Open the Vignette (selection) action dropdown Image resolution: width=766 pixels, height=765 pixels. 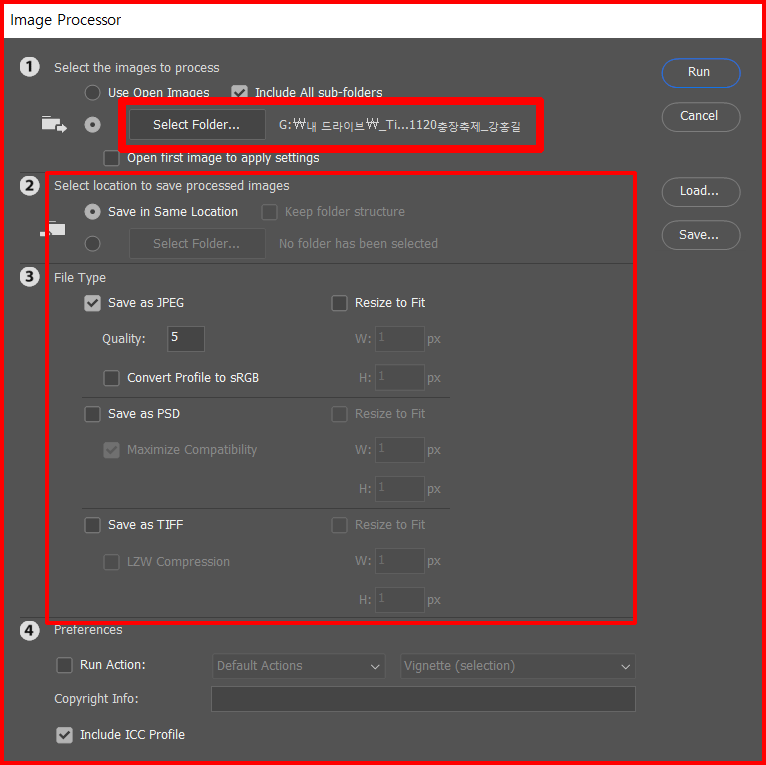tap(517, 666)
